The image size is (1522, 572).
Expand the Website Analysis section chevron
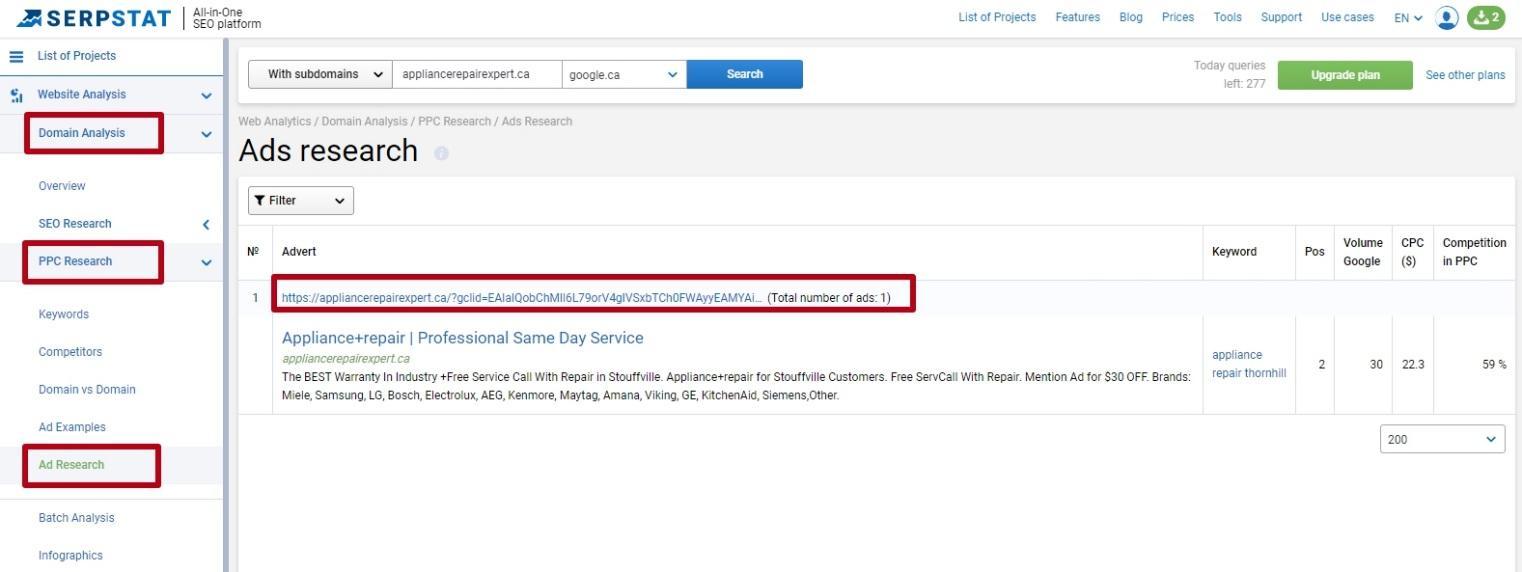point(206,96)
